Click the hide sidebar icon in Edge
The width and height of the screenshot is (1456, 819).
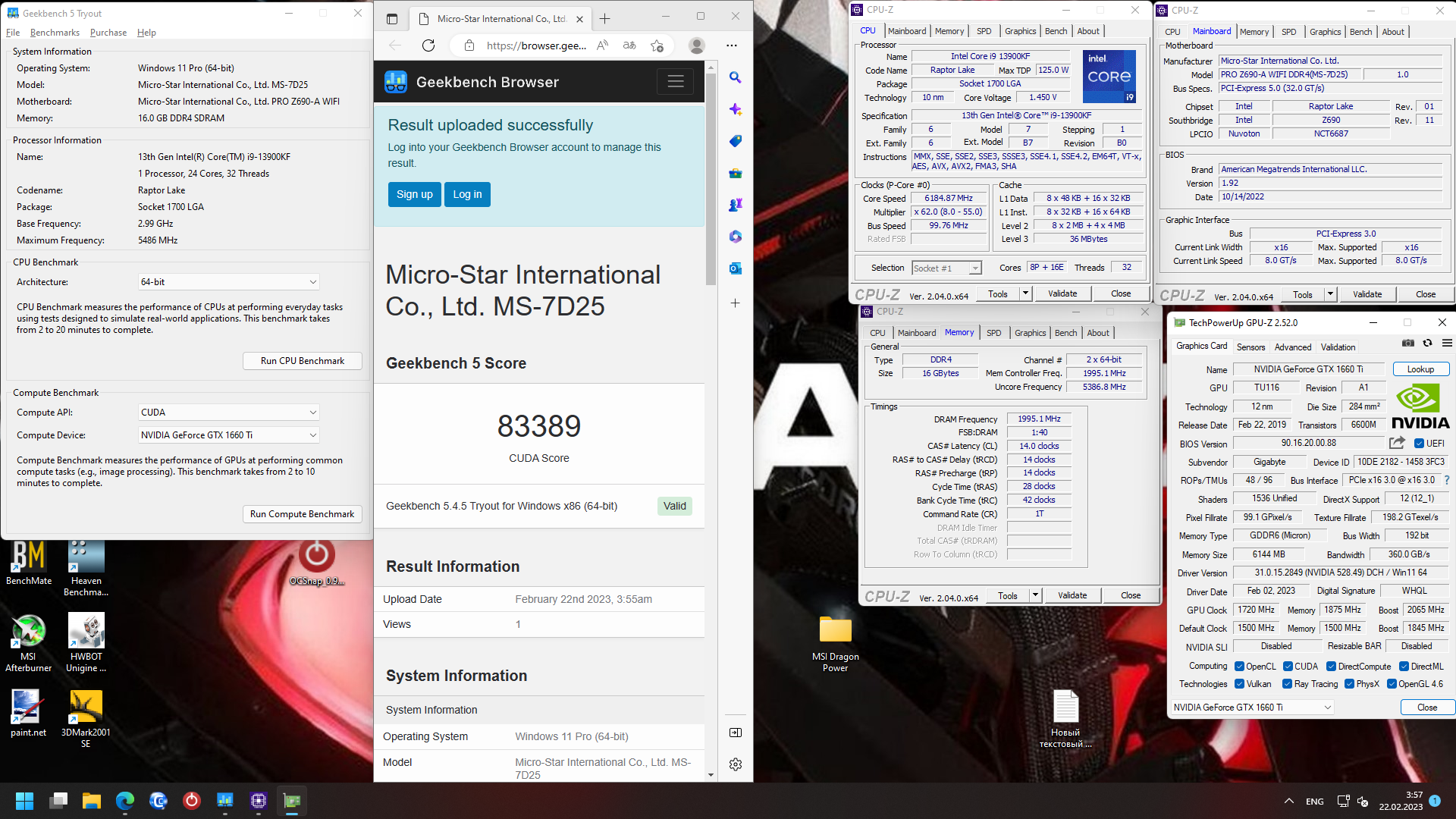click(x=735, y=733)
